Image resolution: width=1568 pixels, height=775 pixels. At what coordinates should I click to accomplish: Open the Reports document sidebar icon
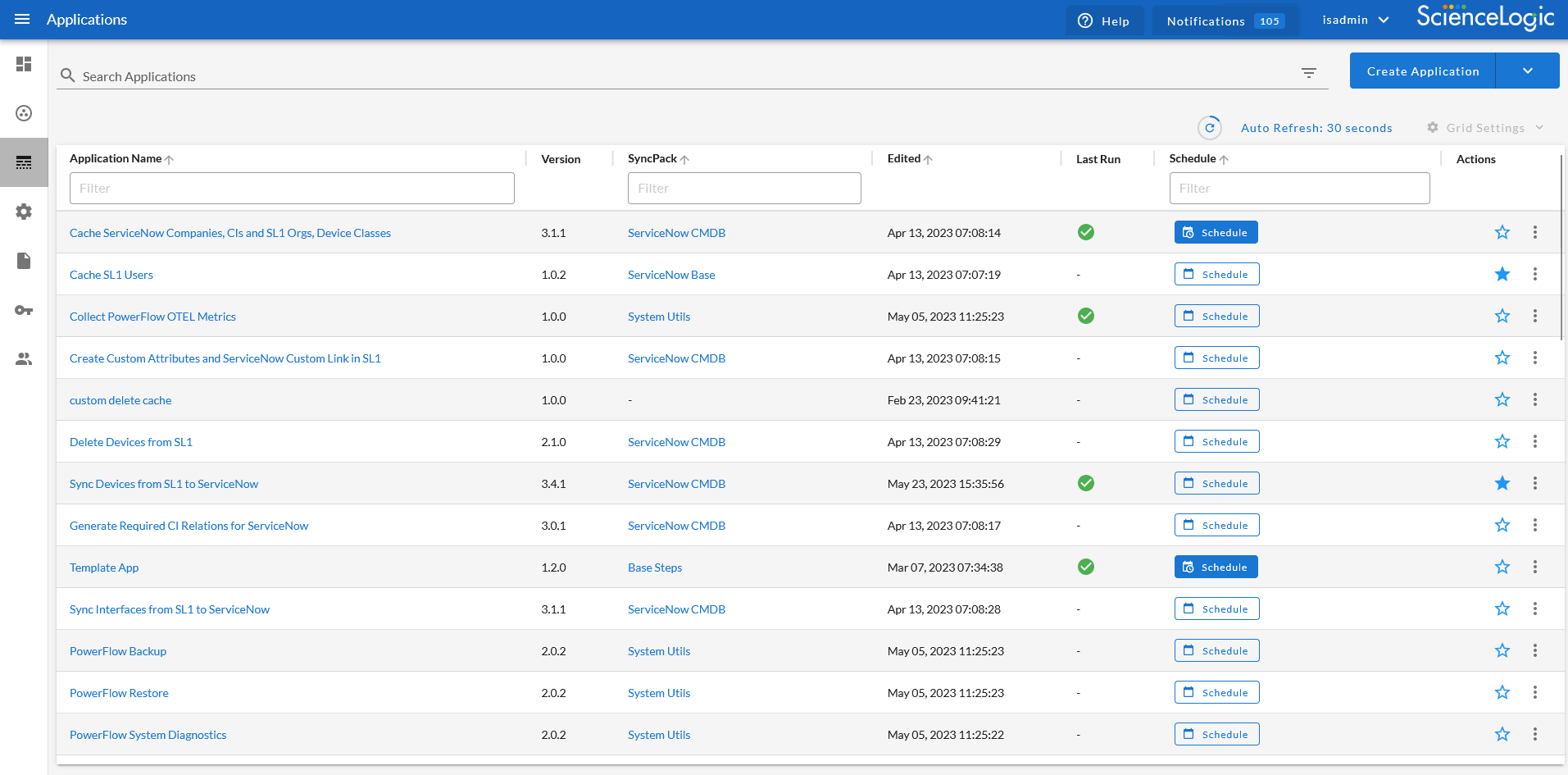point(24,261)
